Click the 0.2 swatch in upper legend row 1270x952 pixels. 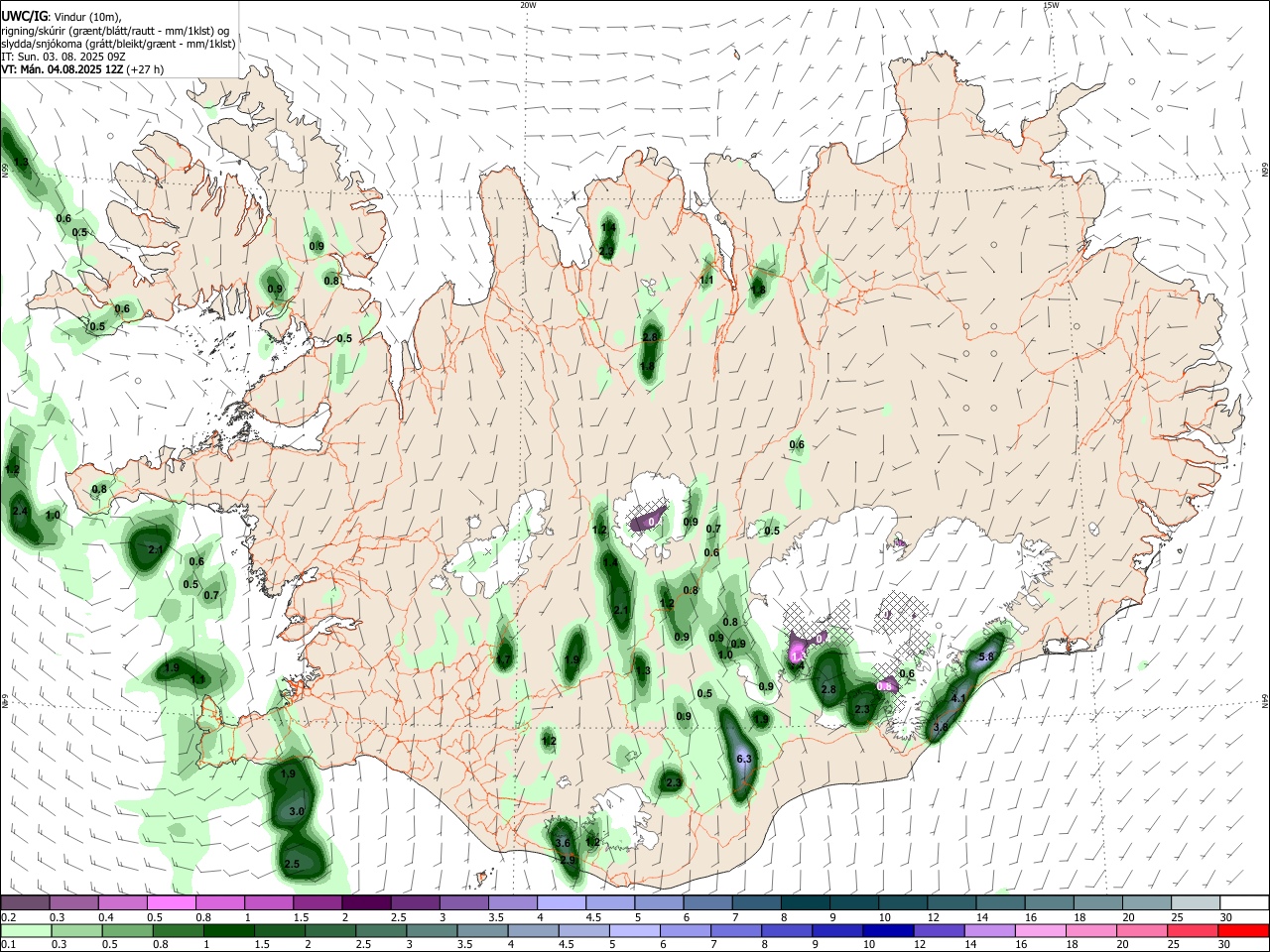click(25, 903)
